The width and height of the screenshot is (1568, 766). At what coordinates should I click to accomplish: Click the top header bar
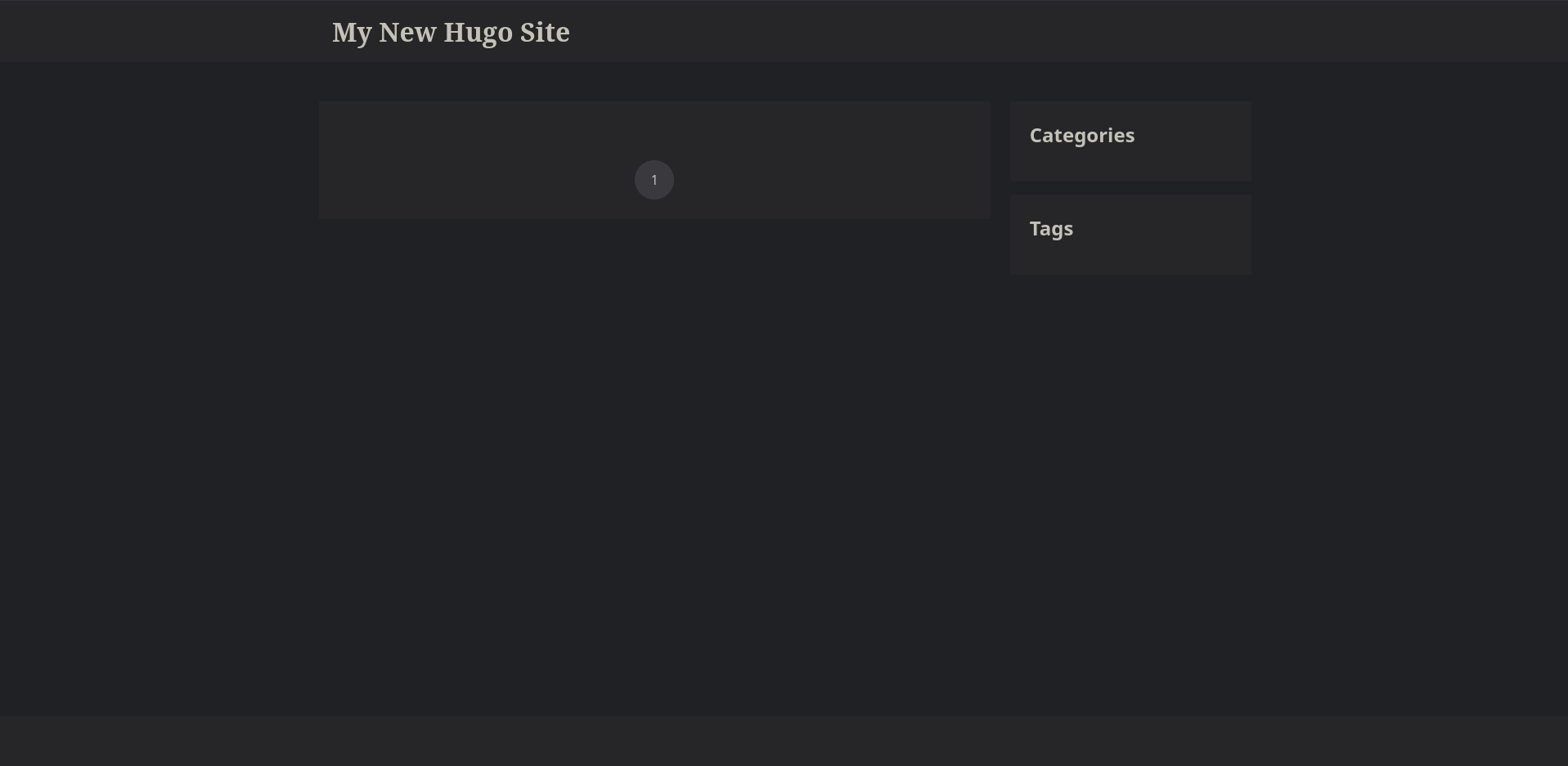[982, 31]
